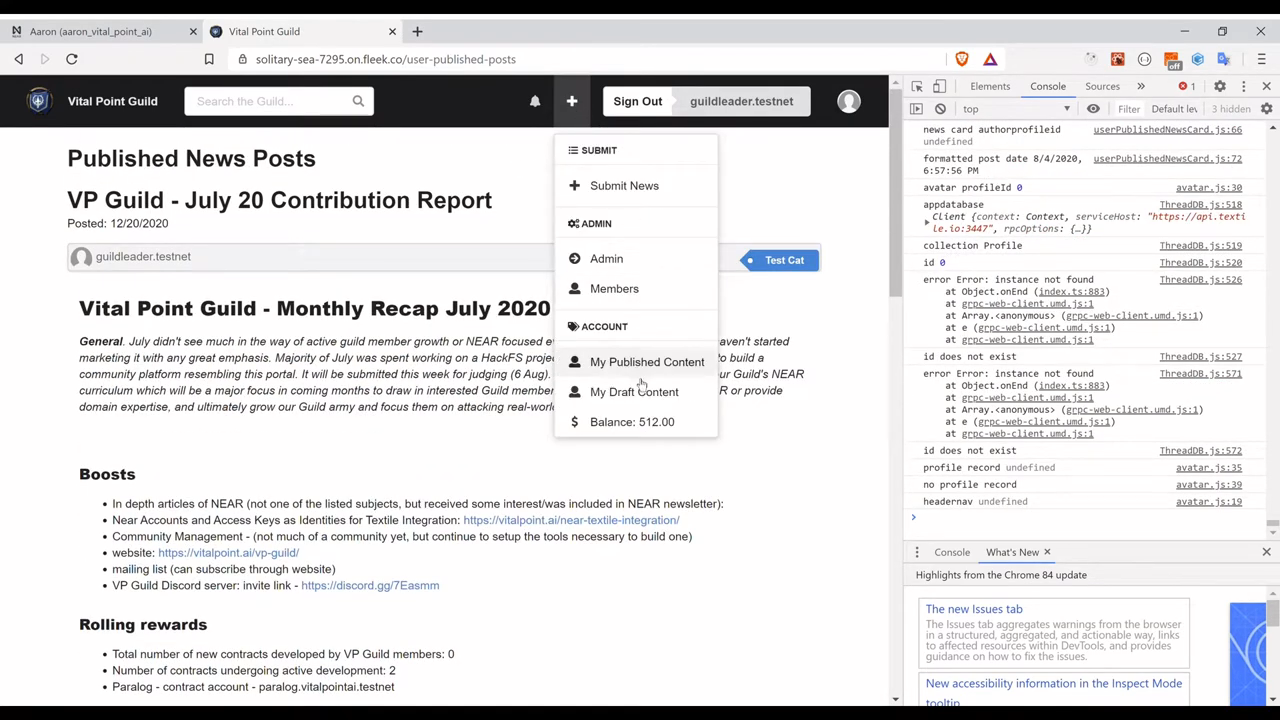Image resolution: width=1280 pixels, height=720 pixels.
Task: Open avatar.js:30 source link
Action: 1208,188
